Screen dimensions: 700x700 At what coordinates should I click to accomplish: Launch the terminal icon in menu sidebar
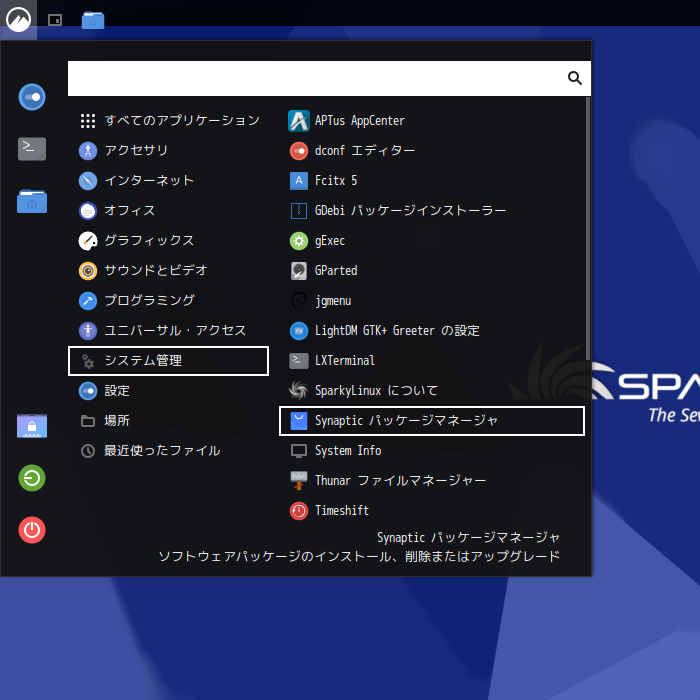click(x=32, y=149)
